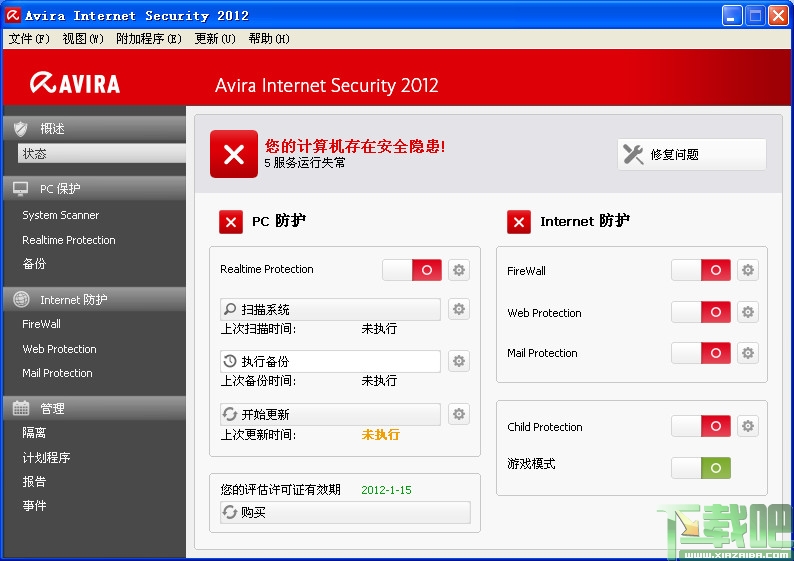Viewport: 794px width, 561px height.
Task: Select 状态 in the sidebar
Action: (102, 153)
